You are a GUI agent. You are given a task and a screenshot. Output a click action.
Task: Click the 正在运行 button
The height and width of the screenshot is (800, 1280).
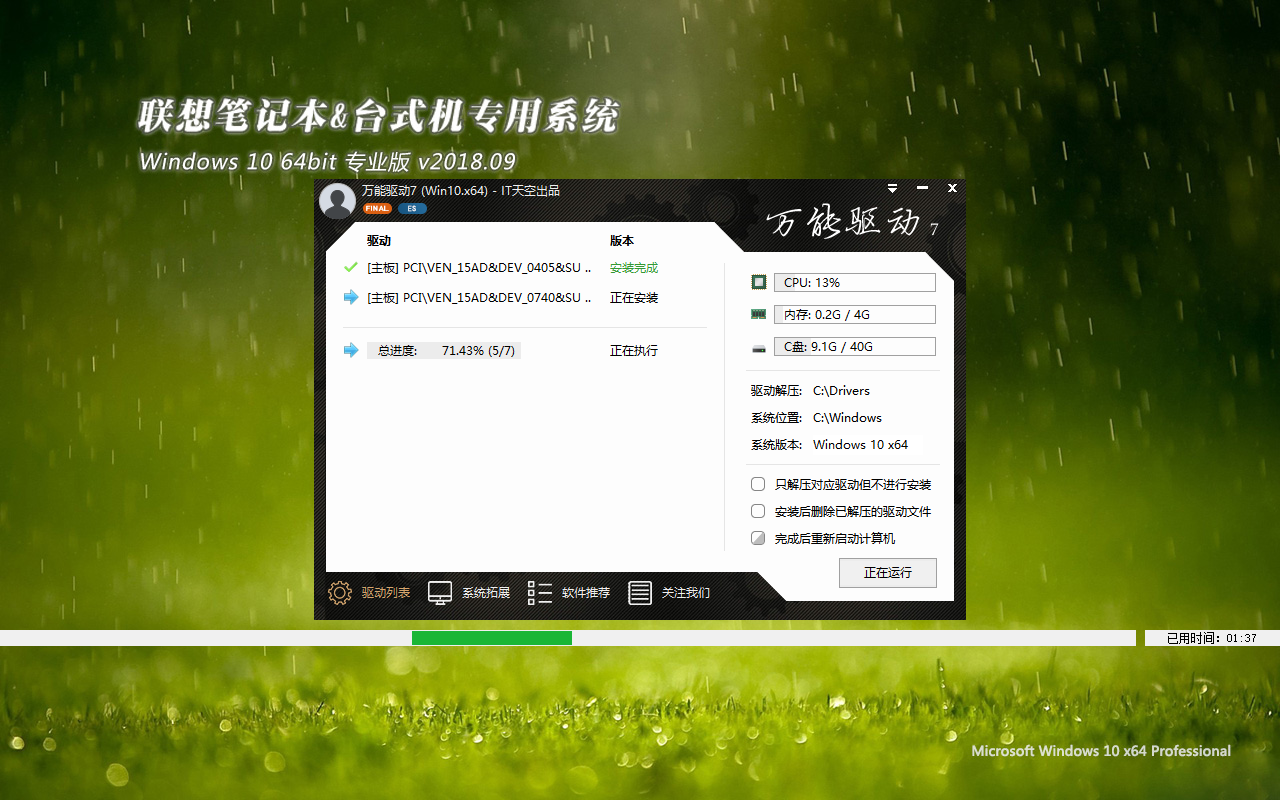[x=888, y=573]
